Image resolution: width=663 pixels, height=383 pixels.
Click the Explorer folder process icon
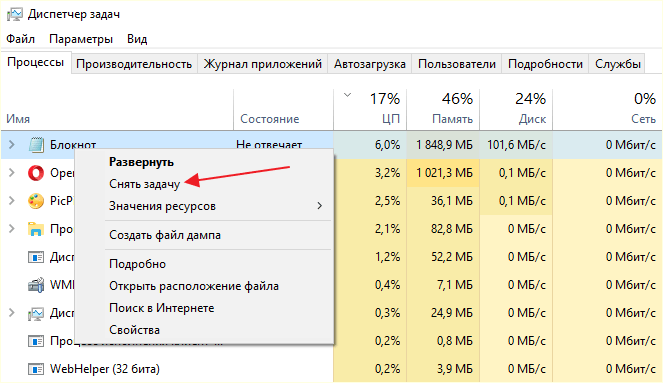[36, 229]
